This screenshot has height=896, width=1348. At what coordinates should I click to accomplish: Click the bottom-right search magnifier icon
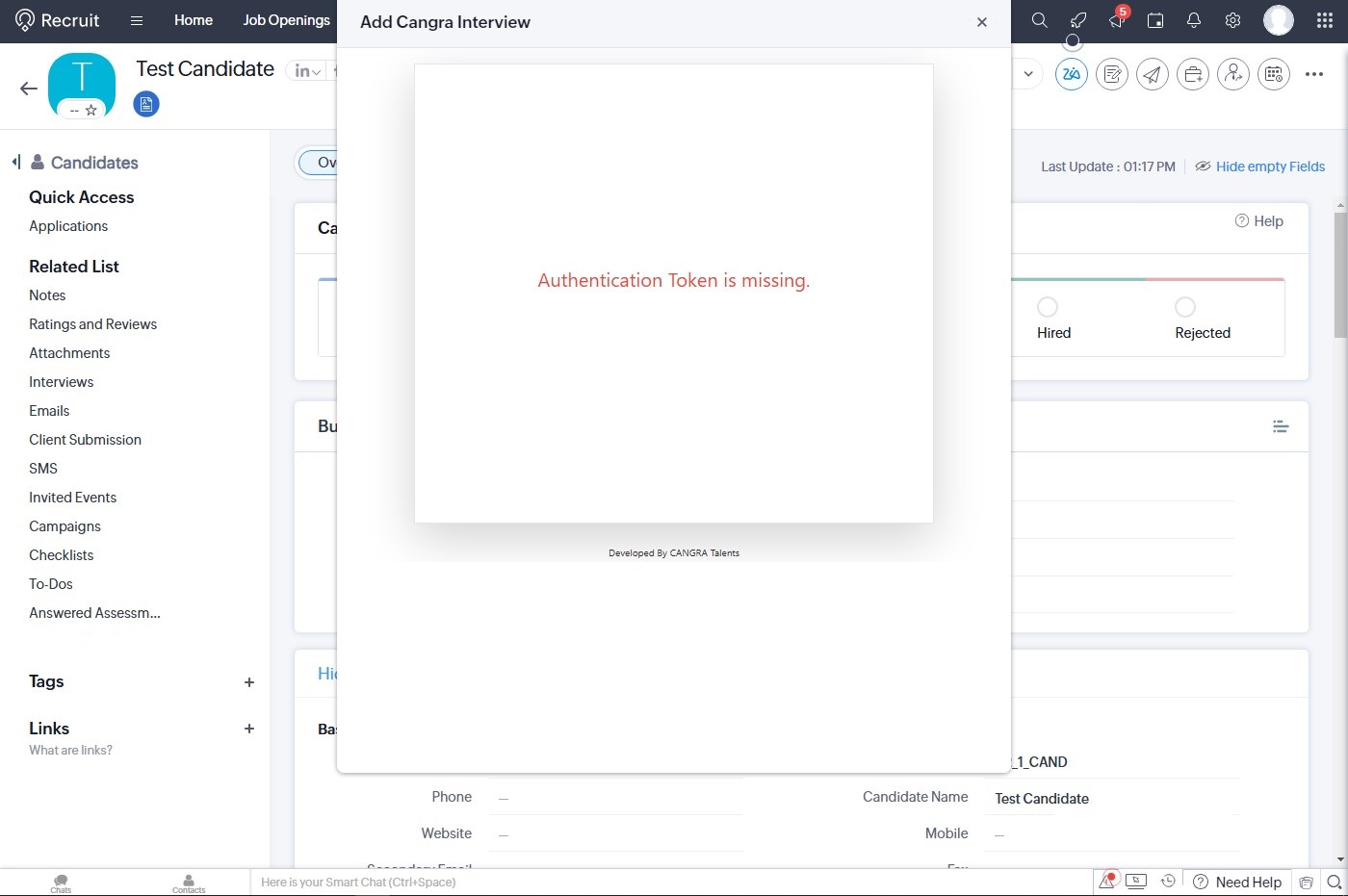[x=1335, y=883]
